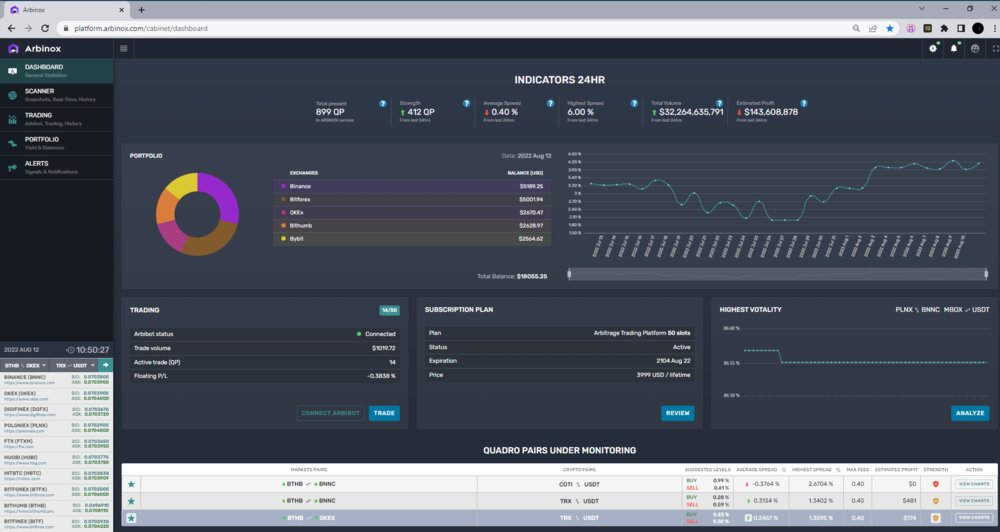The width and height of the screenshot is (1000, 532).
Task: Click HUOBI (HOBI) ticker entry
Action: click(x=56, y=459)
